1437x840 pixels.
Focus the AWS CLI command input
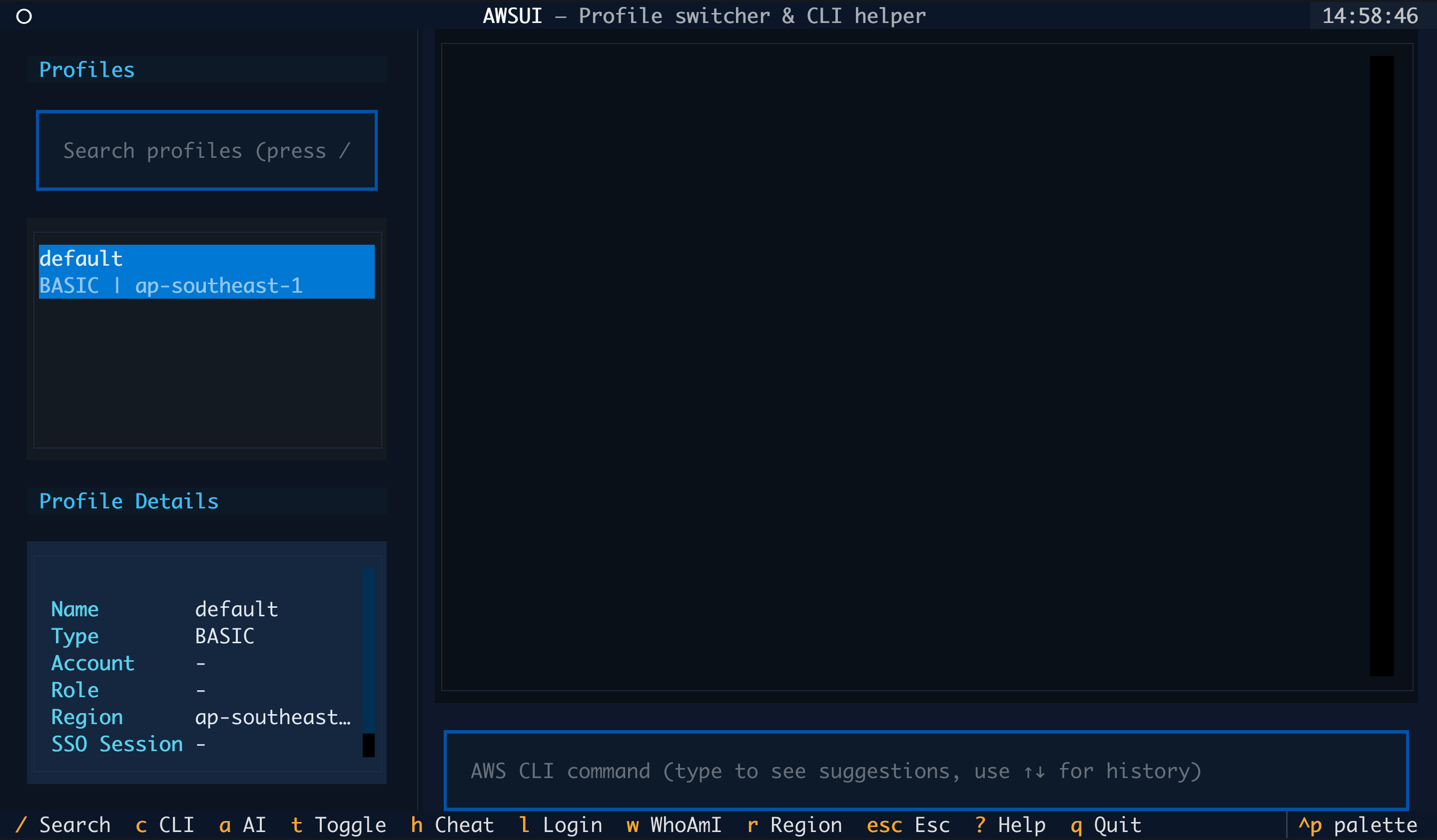pyautogui.click(x=925, y=771)
